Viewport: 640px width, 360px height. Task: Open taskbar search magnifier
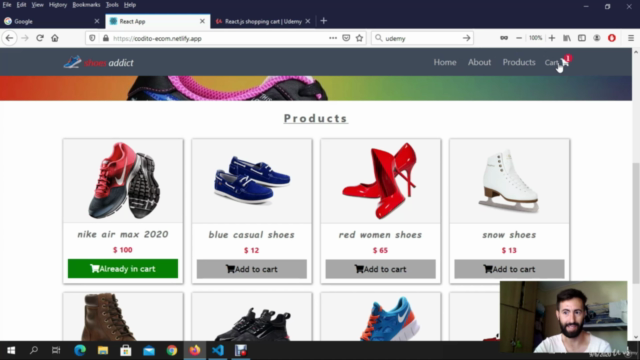point(34,350)
